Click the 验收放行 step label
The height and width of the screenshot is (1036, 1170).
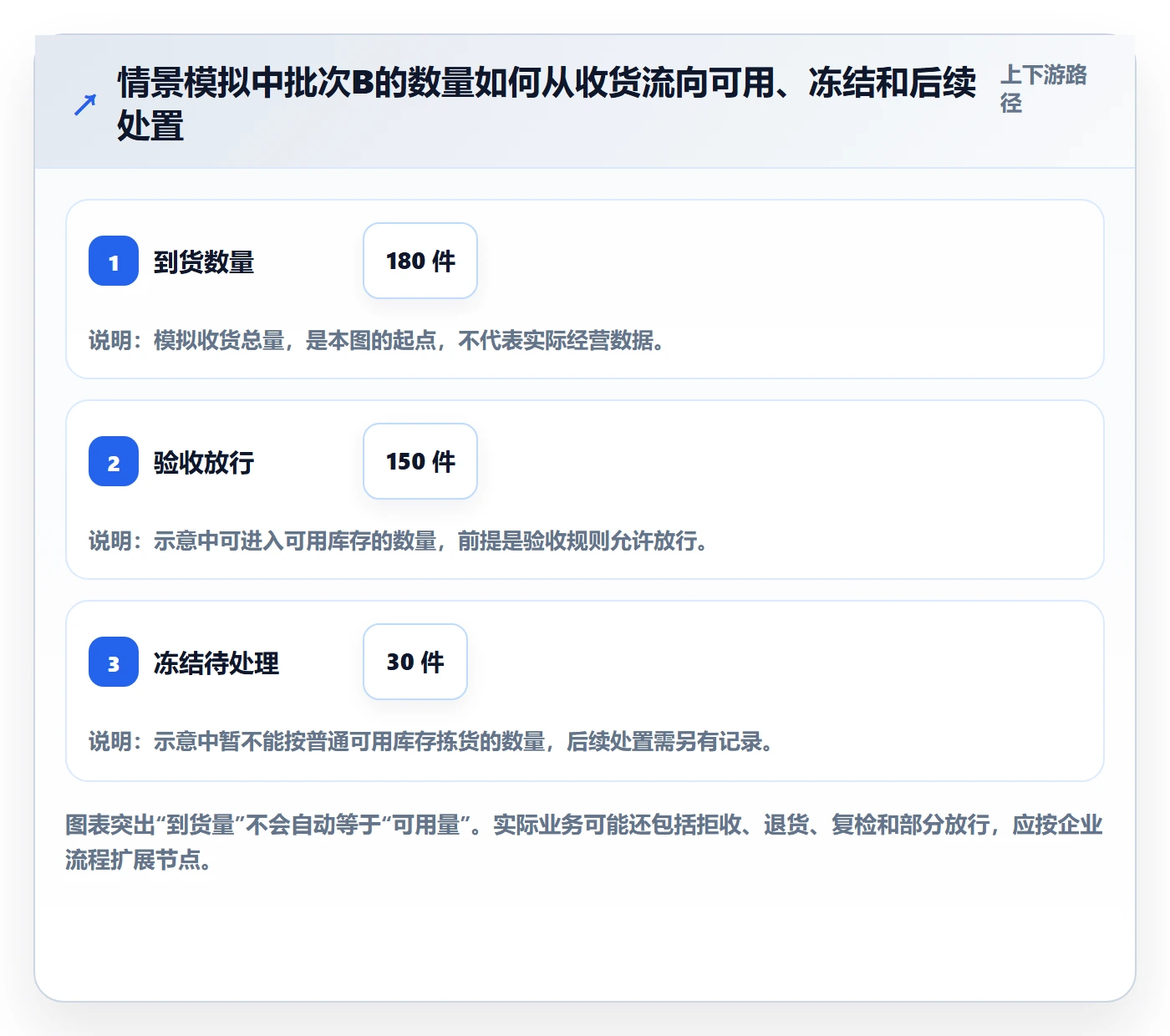tap(204, 463)
